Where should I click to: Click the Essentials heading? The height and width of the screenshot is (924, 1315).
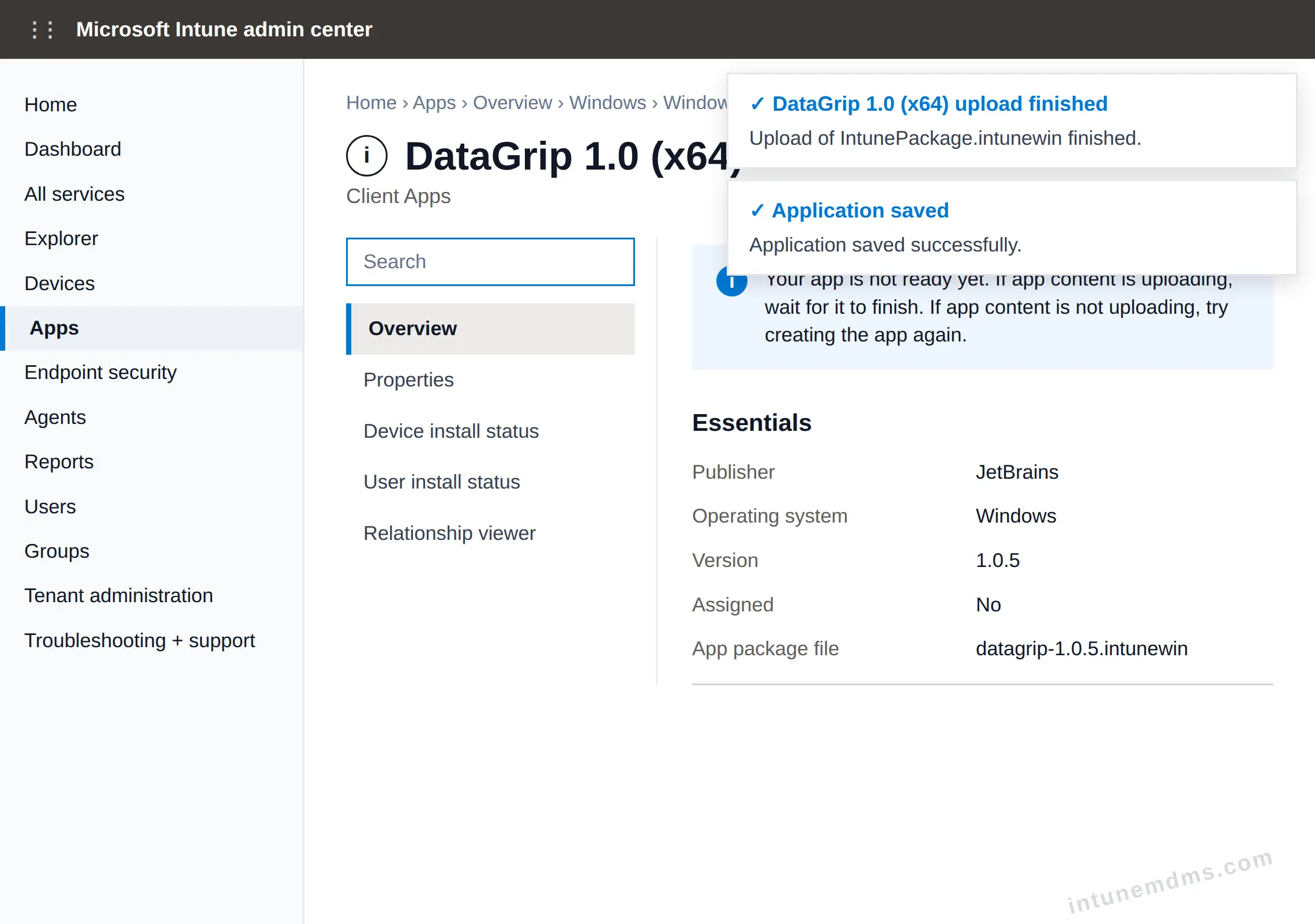click(x=752, y=423)
